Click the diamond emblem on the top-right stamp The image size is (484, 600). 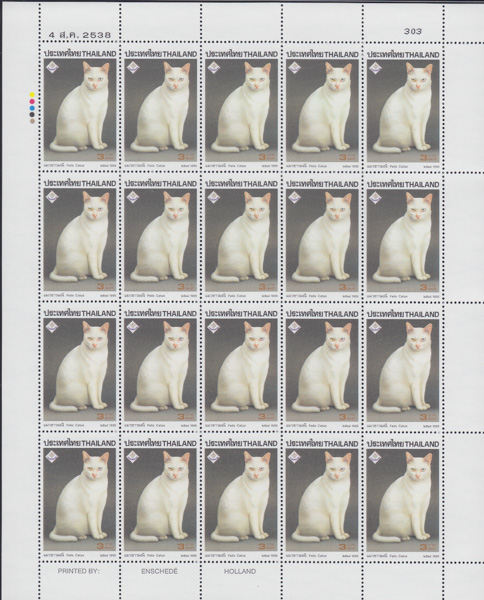coord(375,68)
